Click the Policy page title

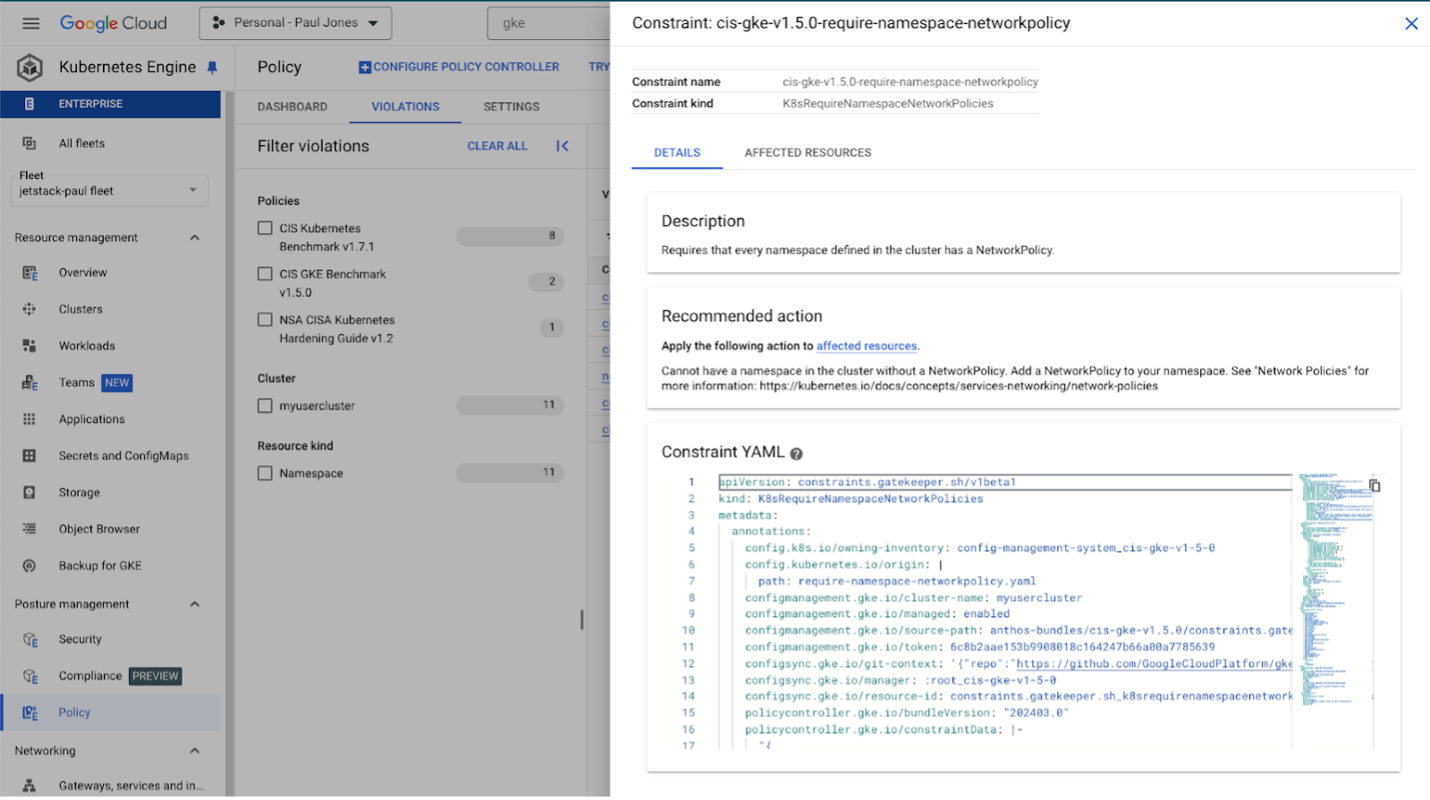pos(279,67)
